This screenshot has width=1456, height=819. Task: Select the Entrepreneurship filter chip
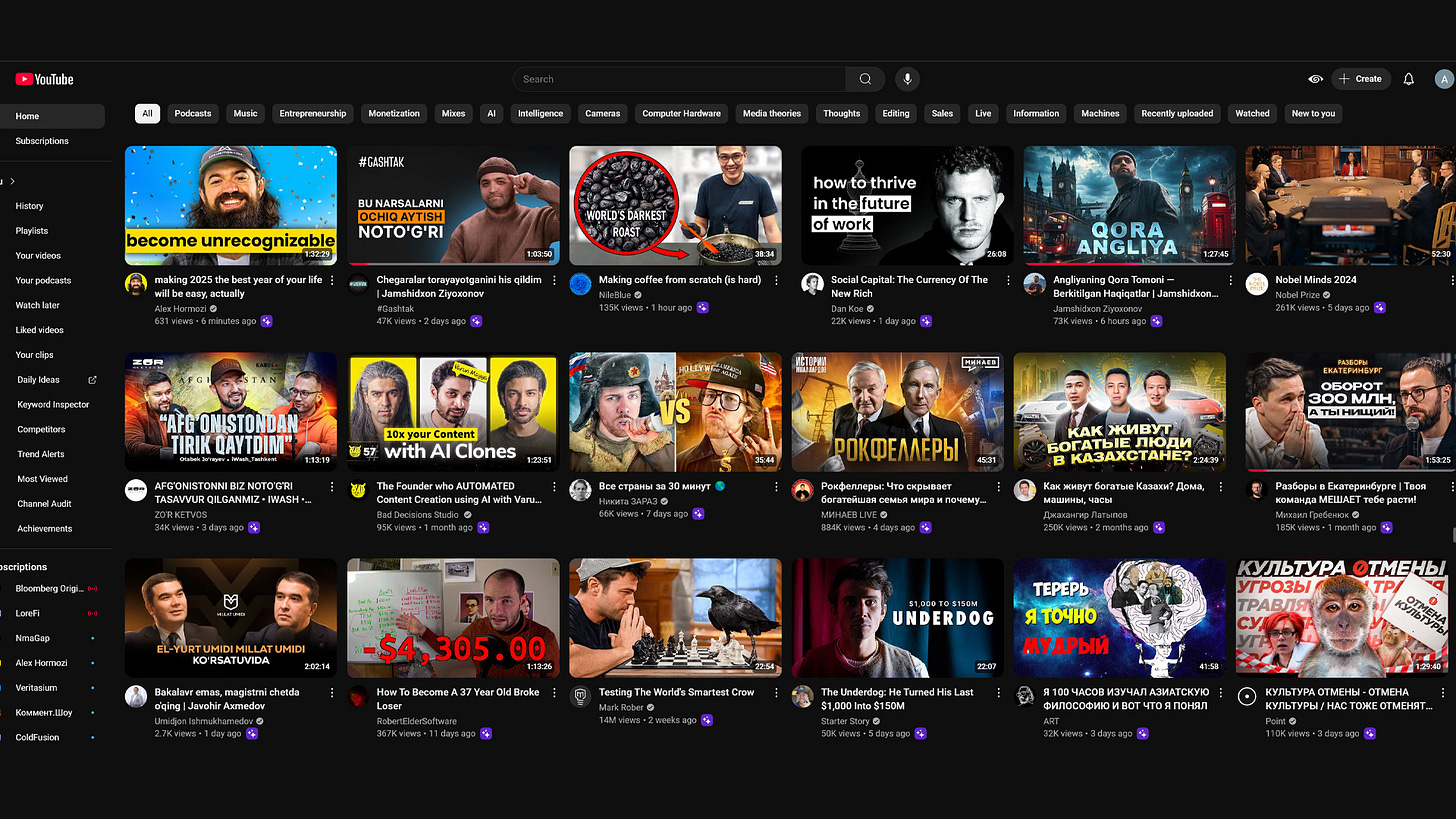[x=313, y=114]
